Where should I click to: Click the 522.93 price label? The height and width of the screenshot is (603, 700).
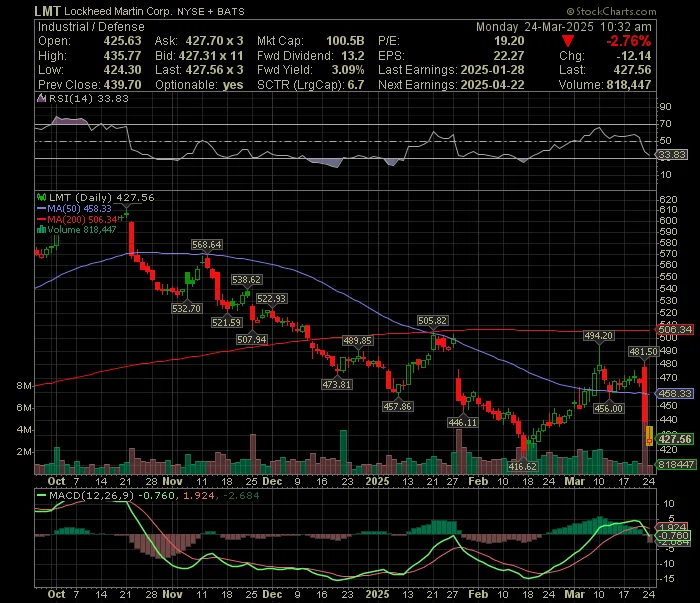coord(271,299)
